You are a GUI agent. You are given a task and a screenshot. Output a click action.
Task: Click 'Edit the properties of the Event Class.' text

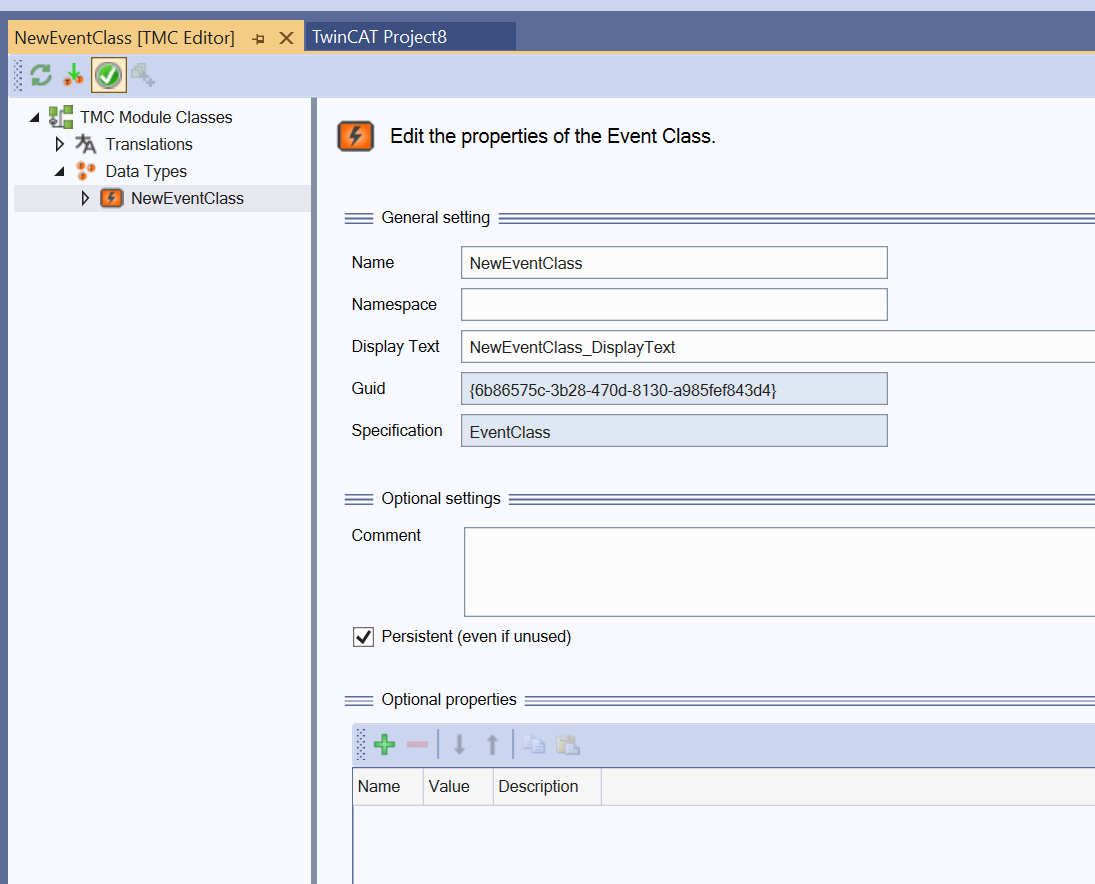(x=552, y=136)
